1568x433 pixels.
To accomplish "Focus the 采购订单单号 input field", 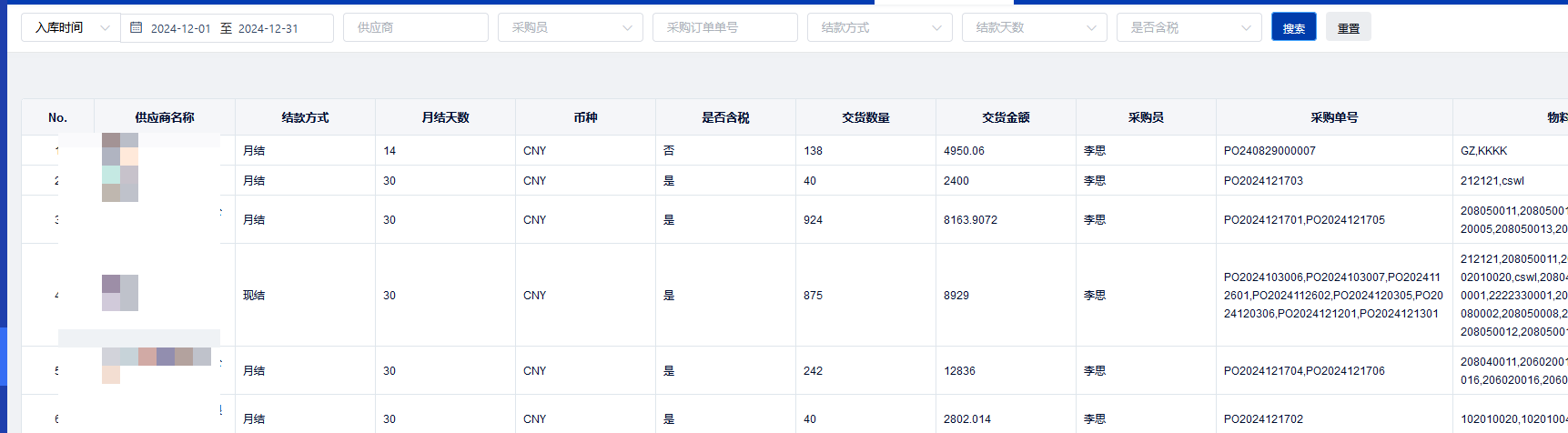I will 724,28.
